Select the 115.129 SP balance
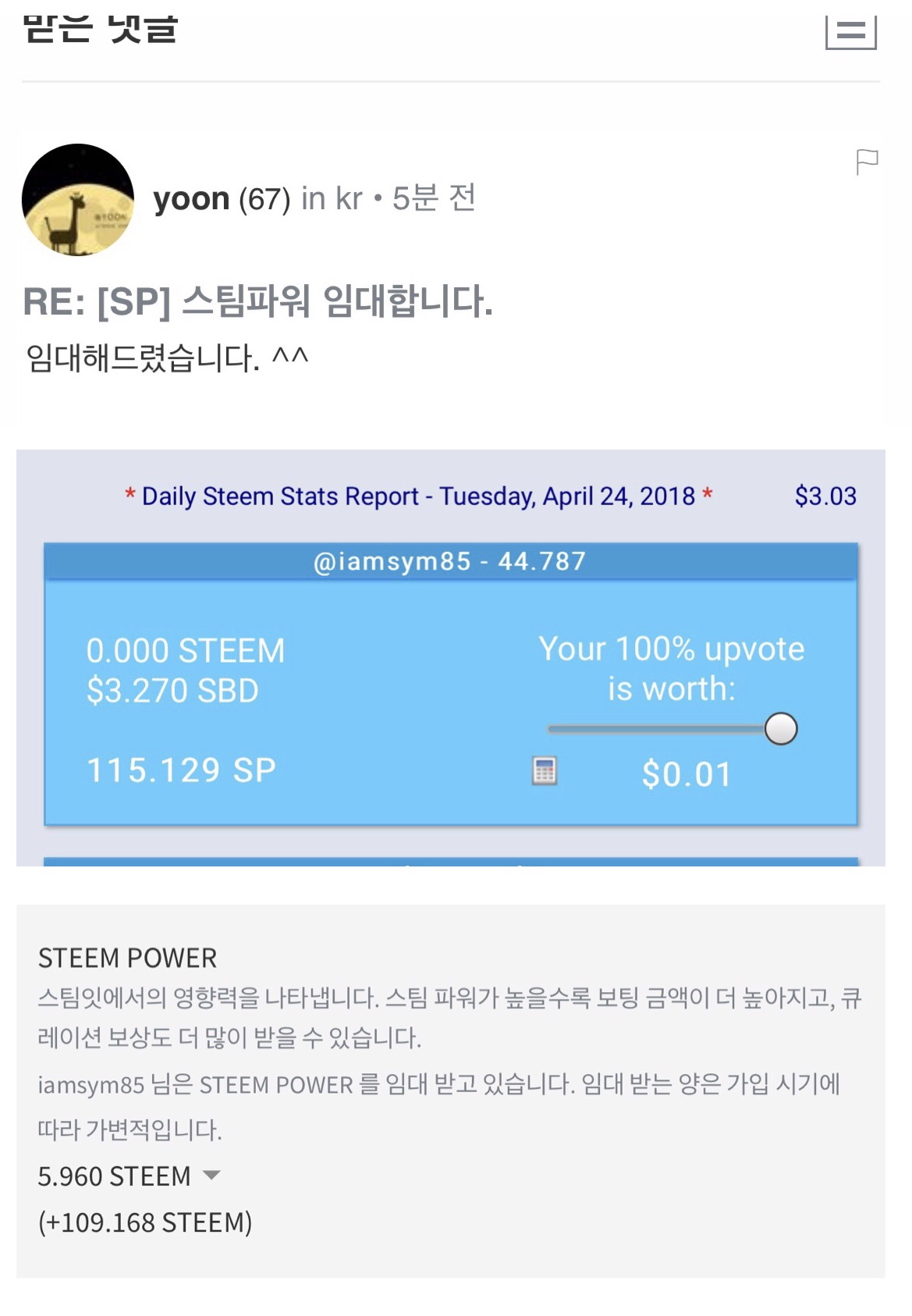912x1316 pixels. tap(181, 770)
